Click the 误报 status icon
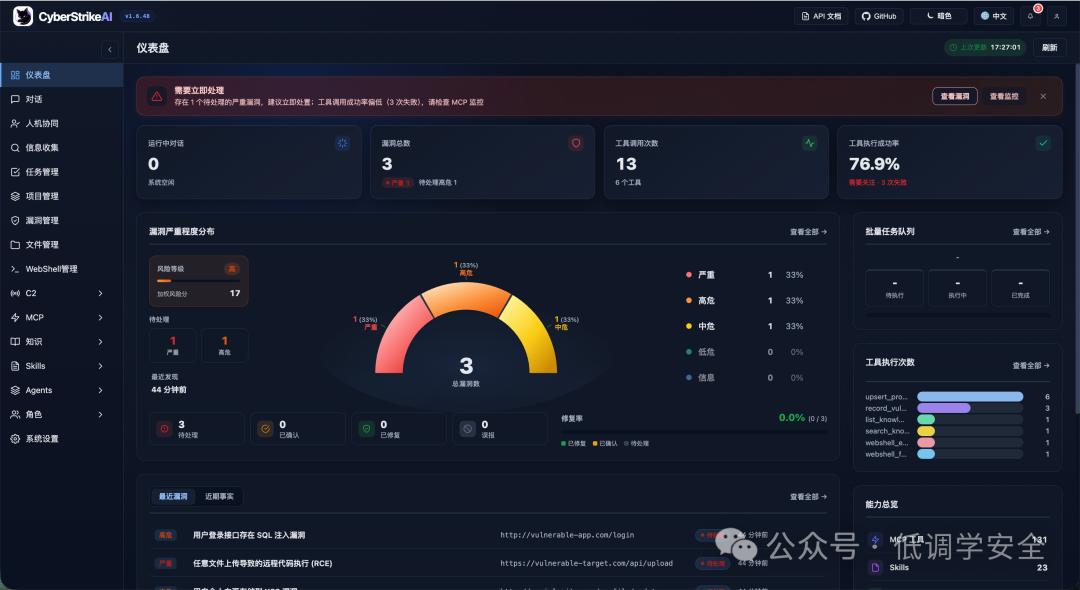 (x=468, y=429)
